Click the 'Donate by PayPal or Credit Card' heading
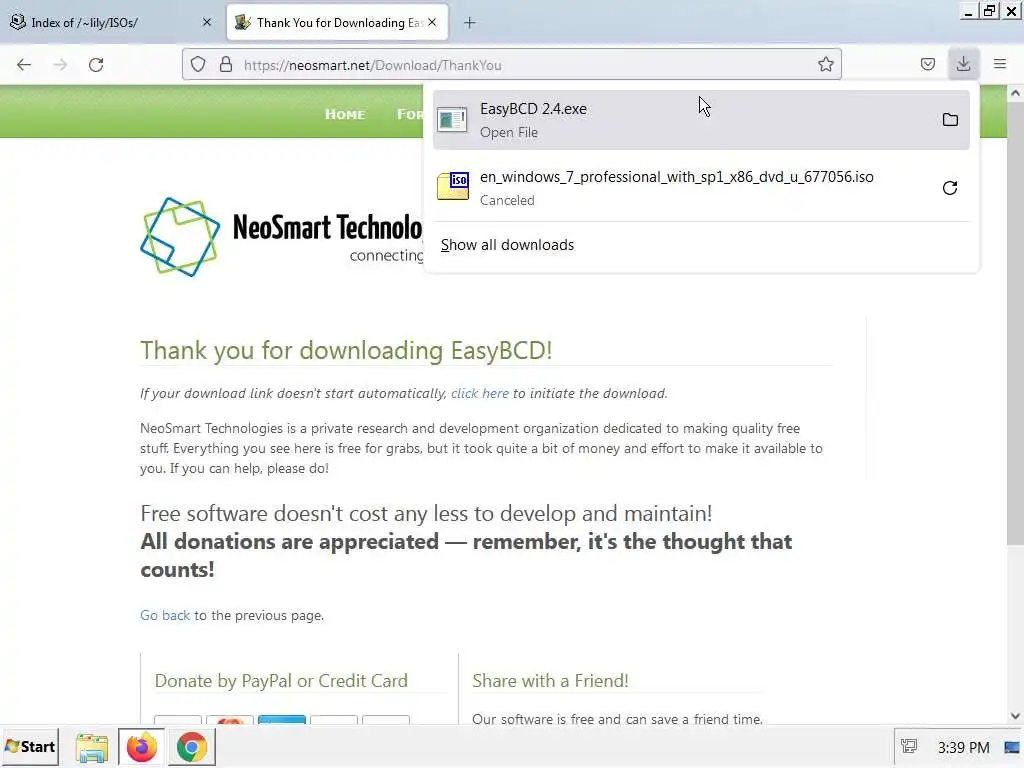Screen dimensions: 1024x768 (281, 680)
